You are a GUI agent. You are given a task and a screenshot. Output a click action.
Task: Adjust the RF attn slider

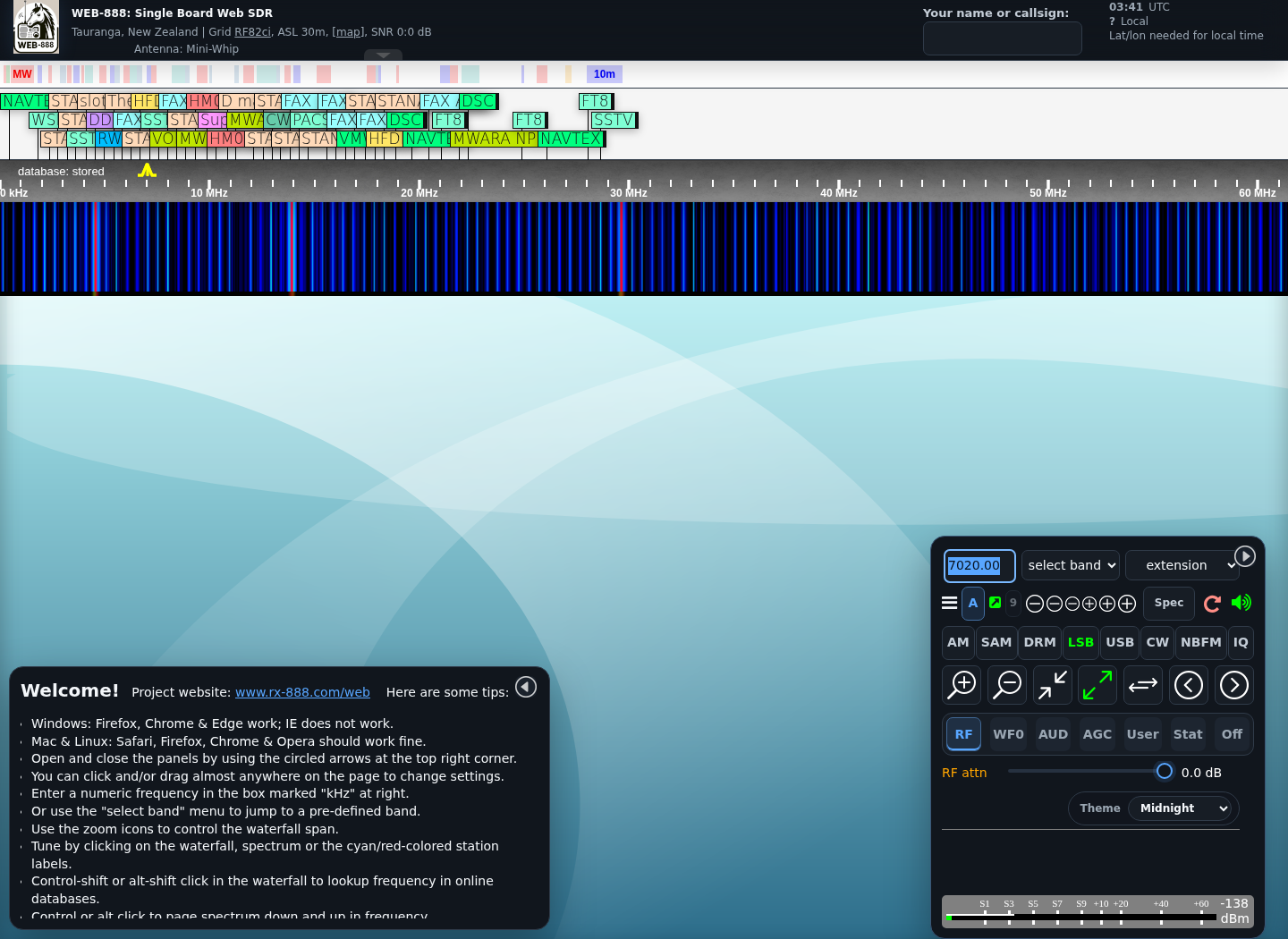point(1087,771)
